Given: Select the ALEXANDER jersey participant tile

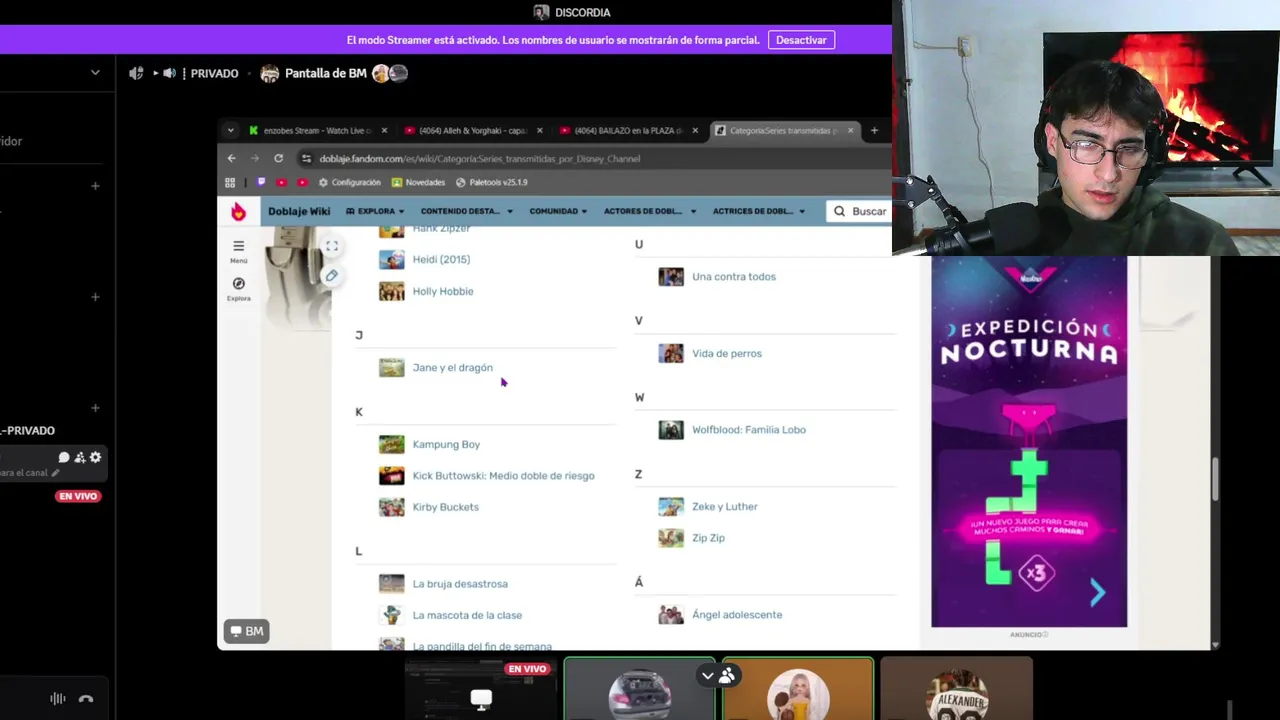Looking at the screenshot, I should [957, 688].
